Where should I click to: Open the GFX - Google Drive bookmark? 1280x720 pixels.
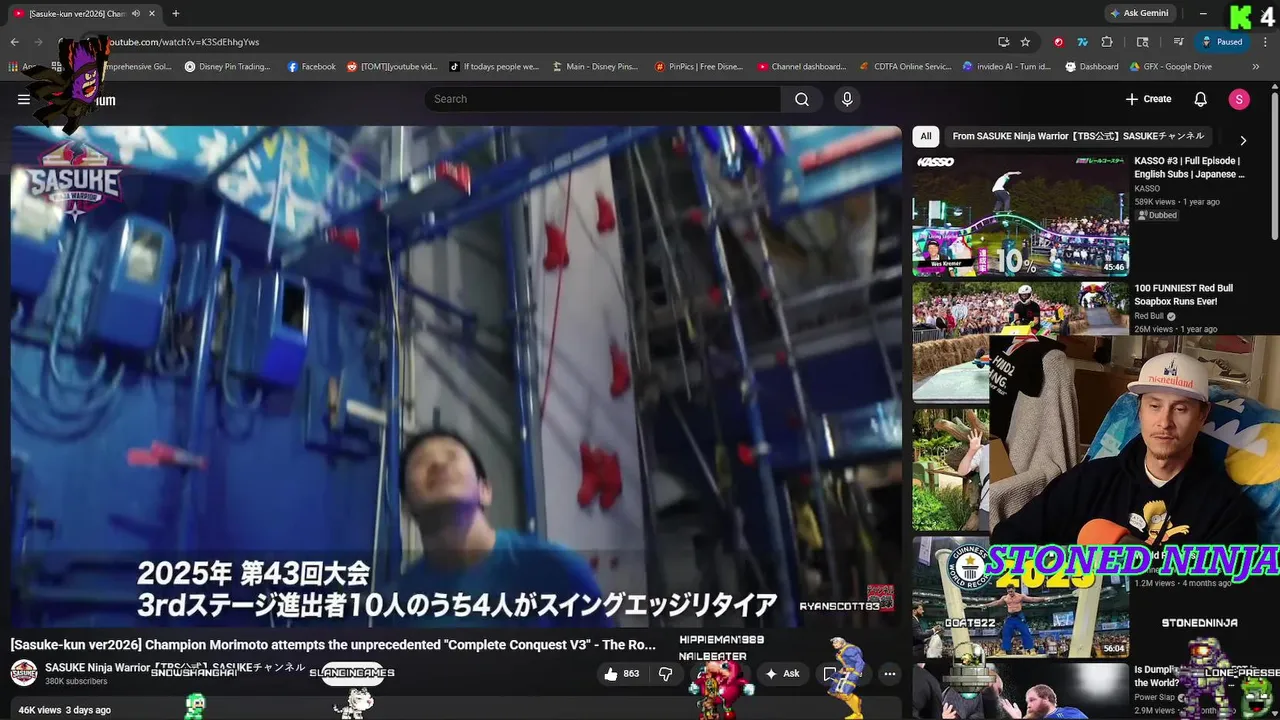[x=1171, y=67]
